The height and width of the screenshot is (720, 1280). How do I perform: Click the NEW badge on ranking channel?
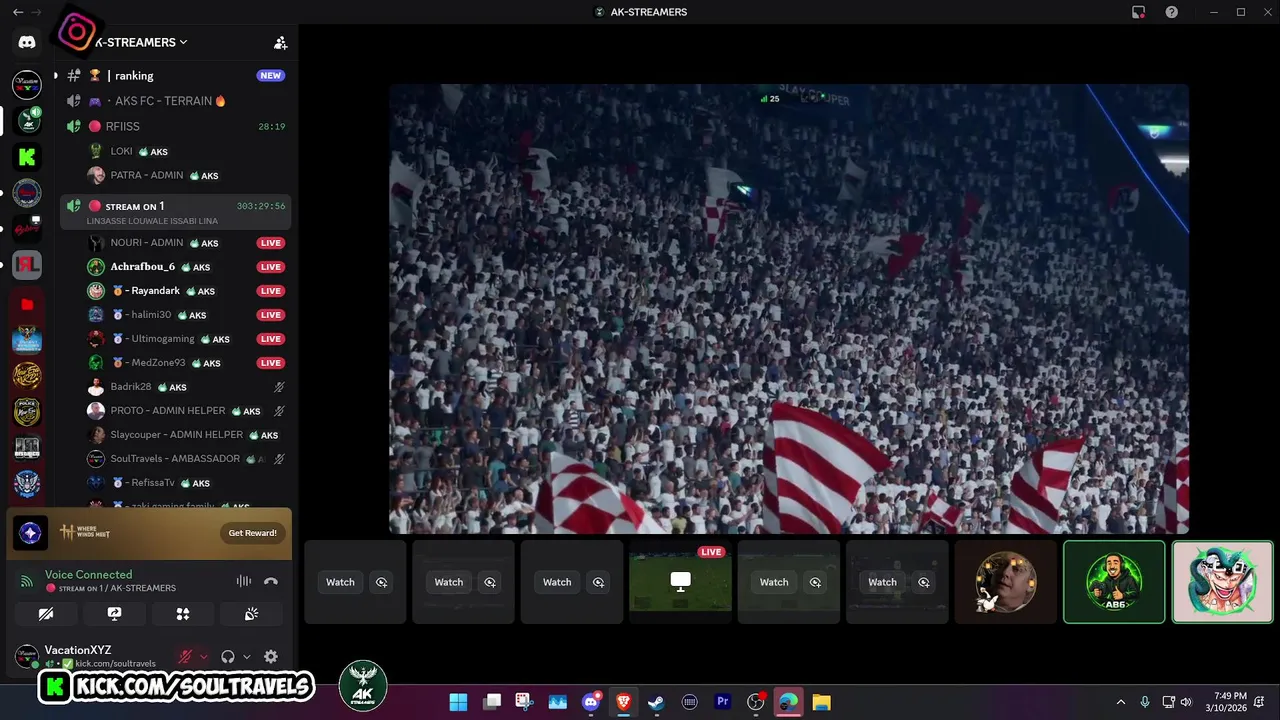[270, 75]
